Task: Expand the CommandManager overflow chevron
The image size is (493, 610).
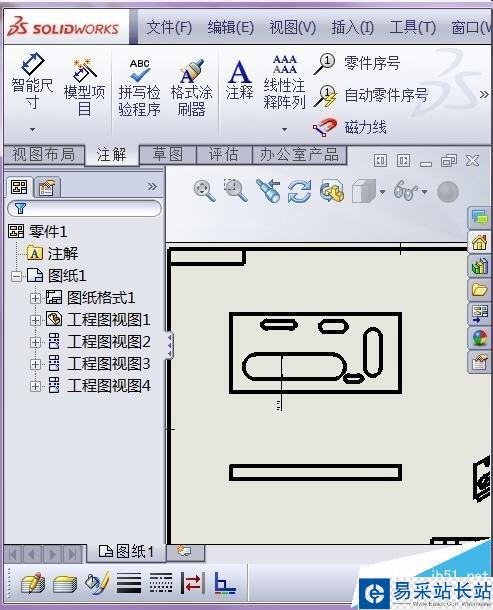Action: pos(484,94)
